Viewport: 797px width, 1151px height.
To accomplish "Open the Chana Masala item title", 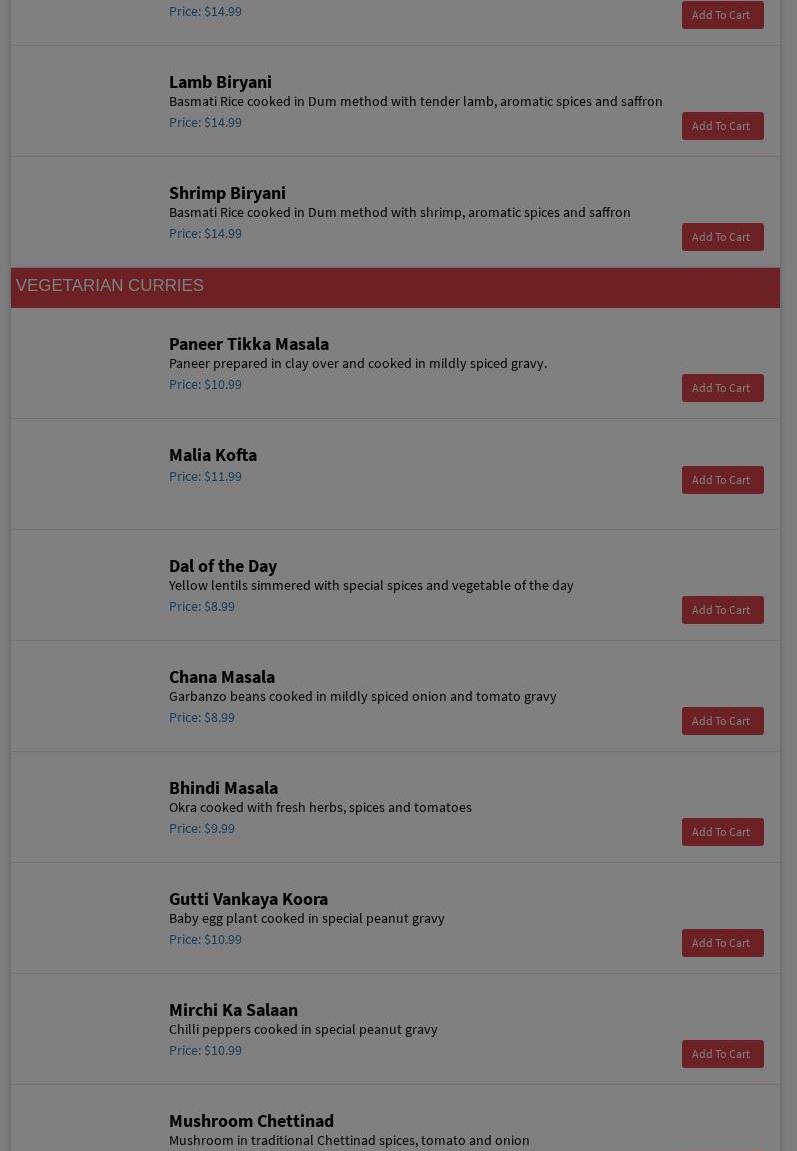I will 222,677.
